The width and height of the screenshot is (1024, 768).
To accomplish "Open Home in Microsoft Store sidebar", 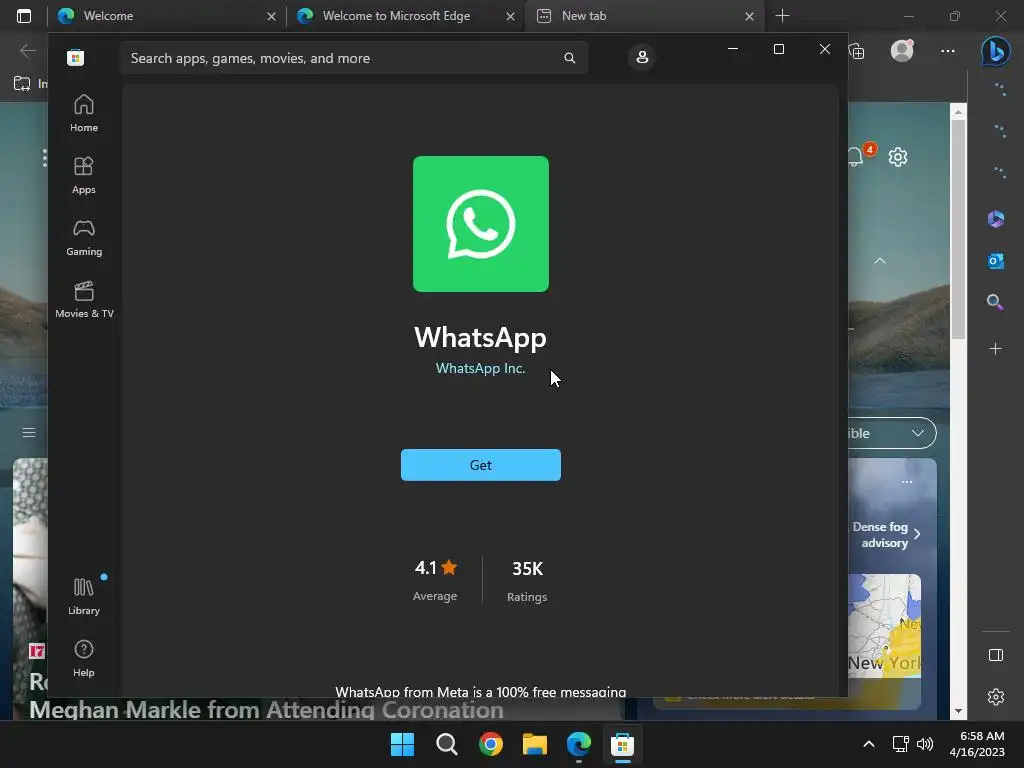I will tap(84, 114).
